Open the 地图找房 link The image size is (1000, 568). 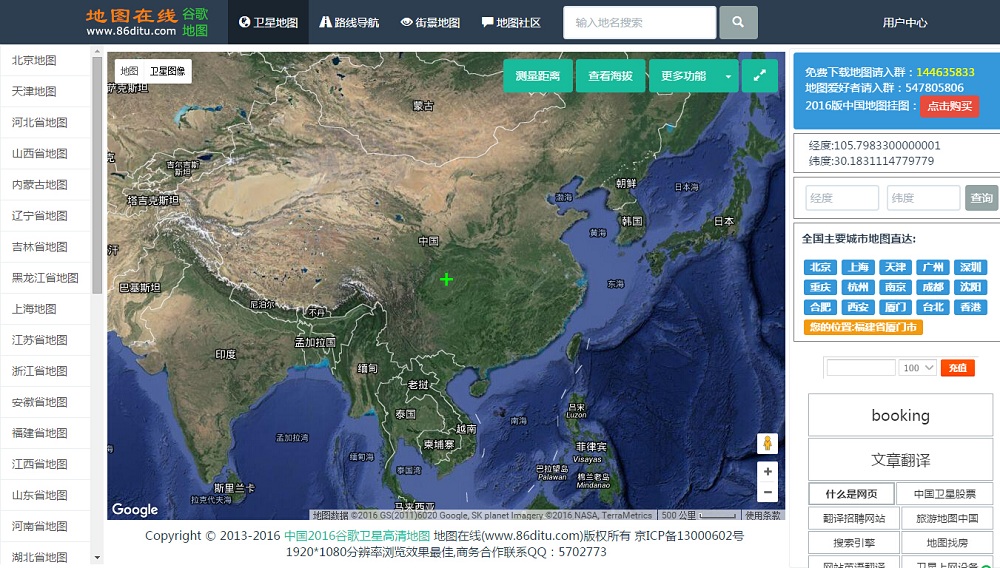(x=947, y=543)
